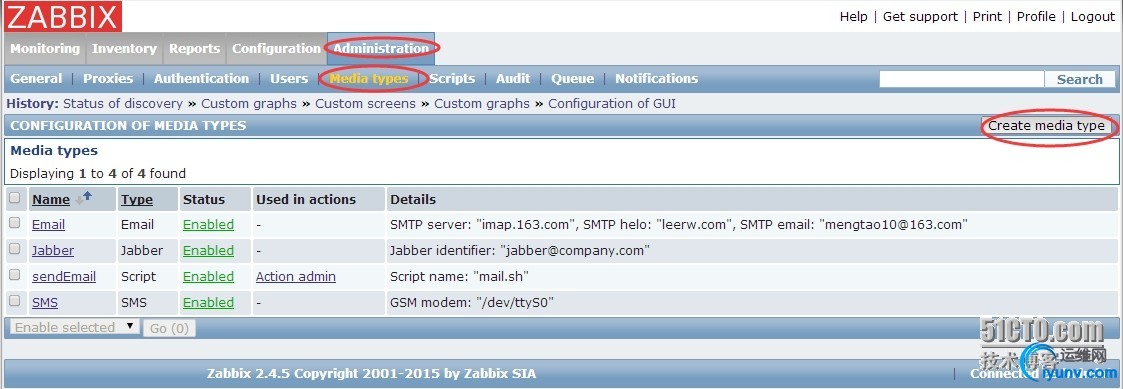1123x389 pixels.
Task: Click the ZABBIX logo
Action: (x=63, y=16)
